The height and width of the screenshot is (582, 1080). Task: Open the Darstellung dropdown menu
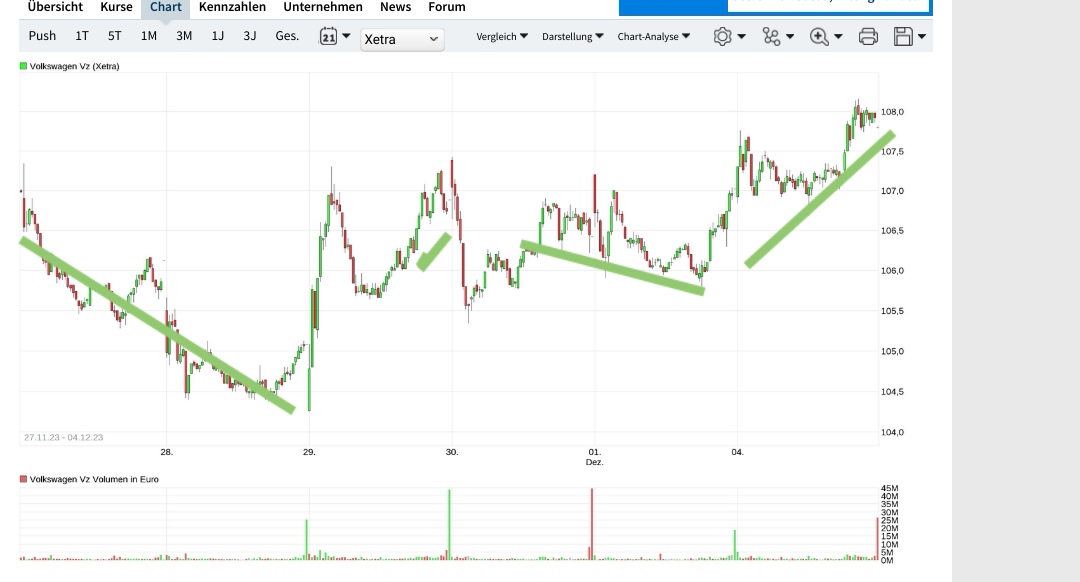pos(572,37)
